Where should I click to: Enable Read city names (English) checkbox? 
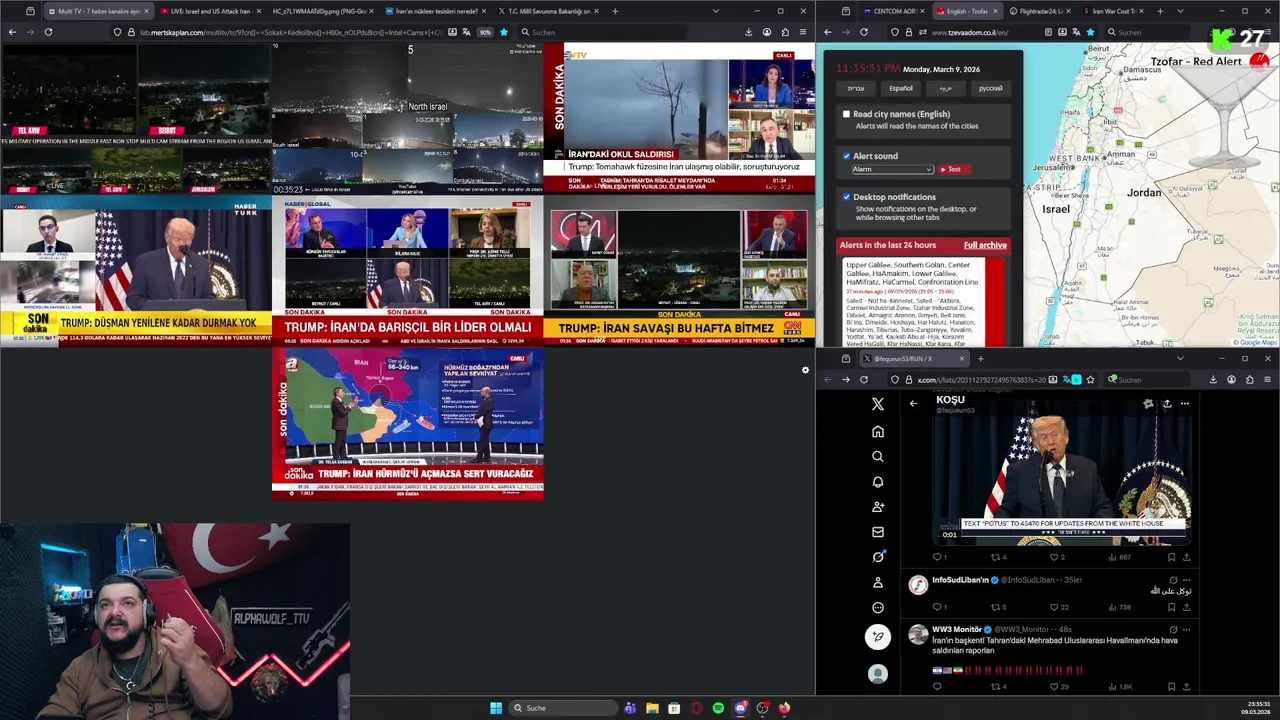(x=846, y=114)
